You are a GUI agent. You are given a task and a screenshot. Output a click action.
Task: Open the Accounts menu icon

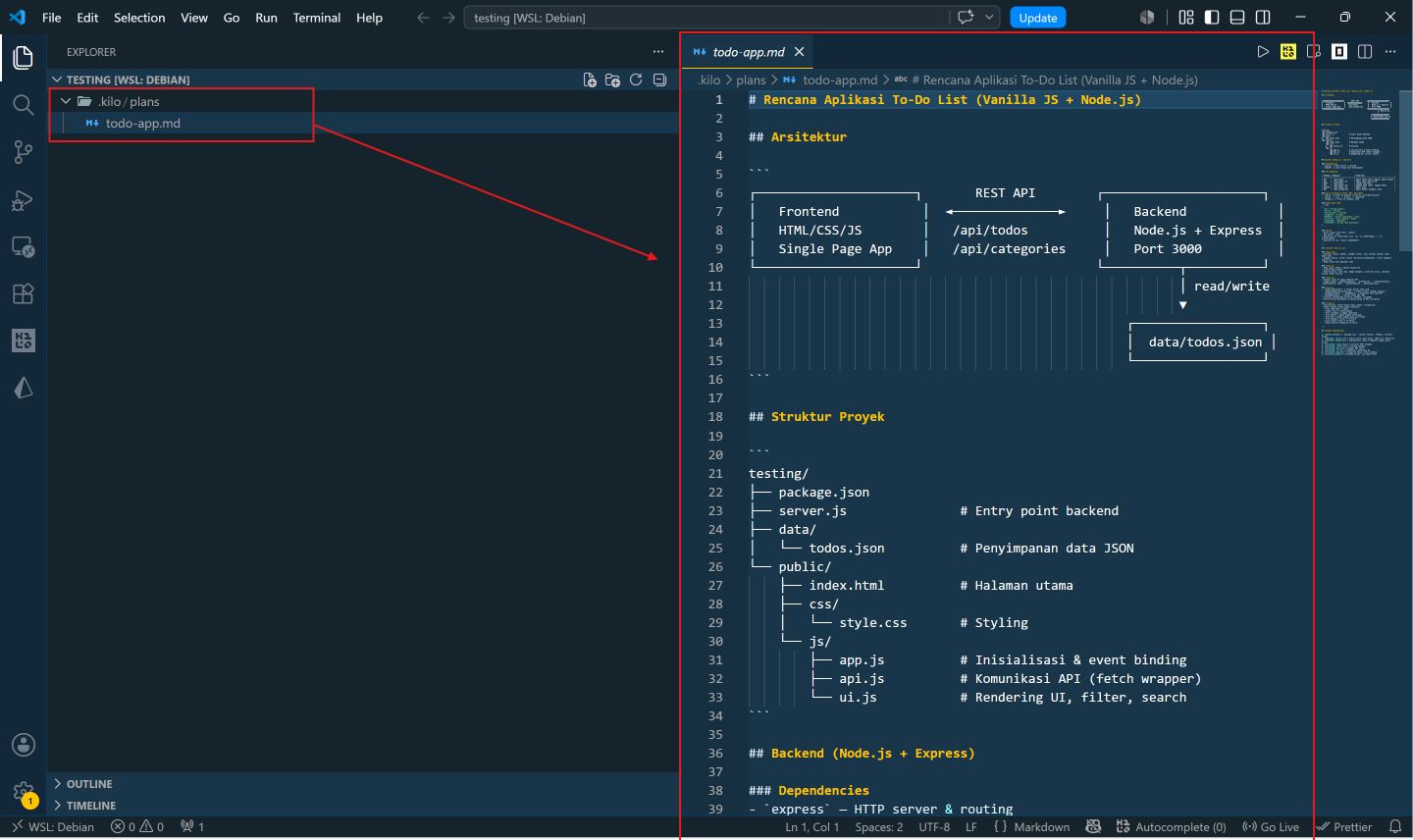click(24, 745)
